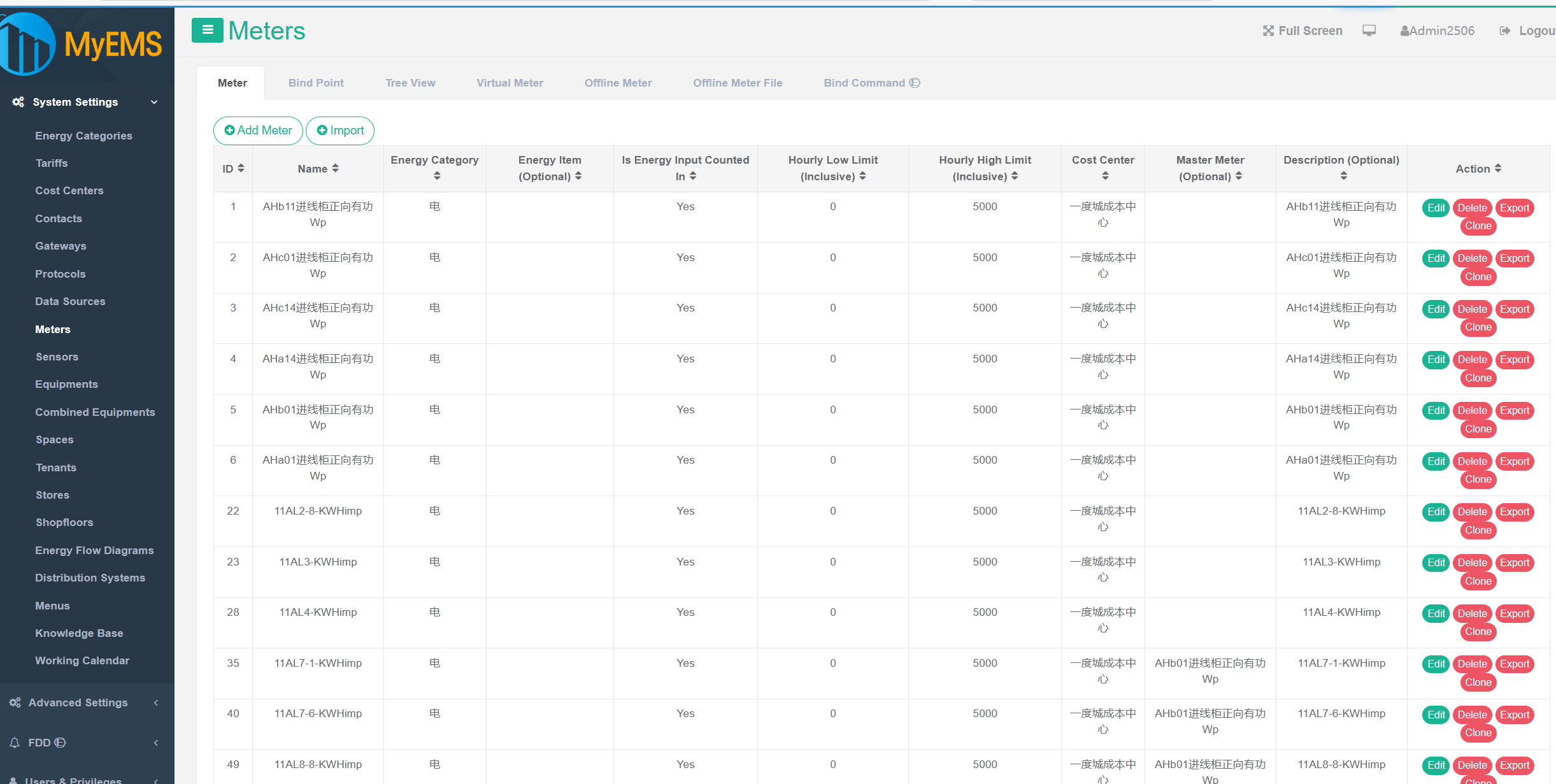Delete the 11AL3-KWHimp meter row
The height and width of the screenshot is (784, 1556).
pyautogui.click(x=1472, y=562)
